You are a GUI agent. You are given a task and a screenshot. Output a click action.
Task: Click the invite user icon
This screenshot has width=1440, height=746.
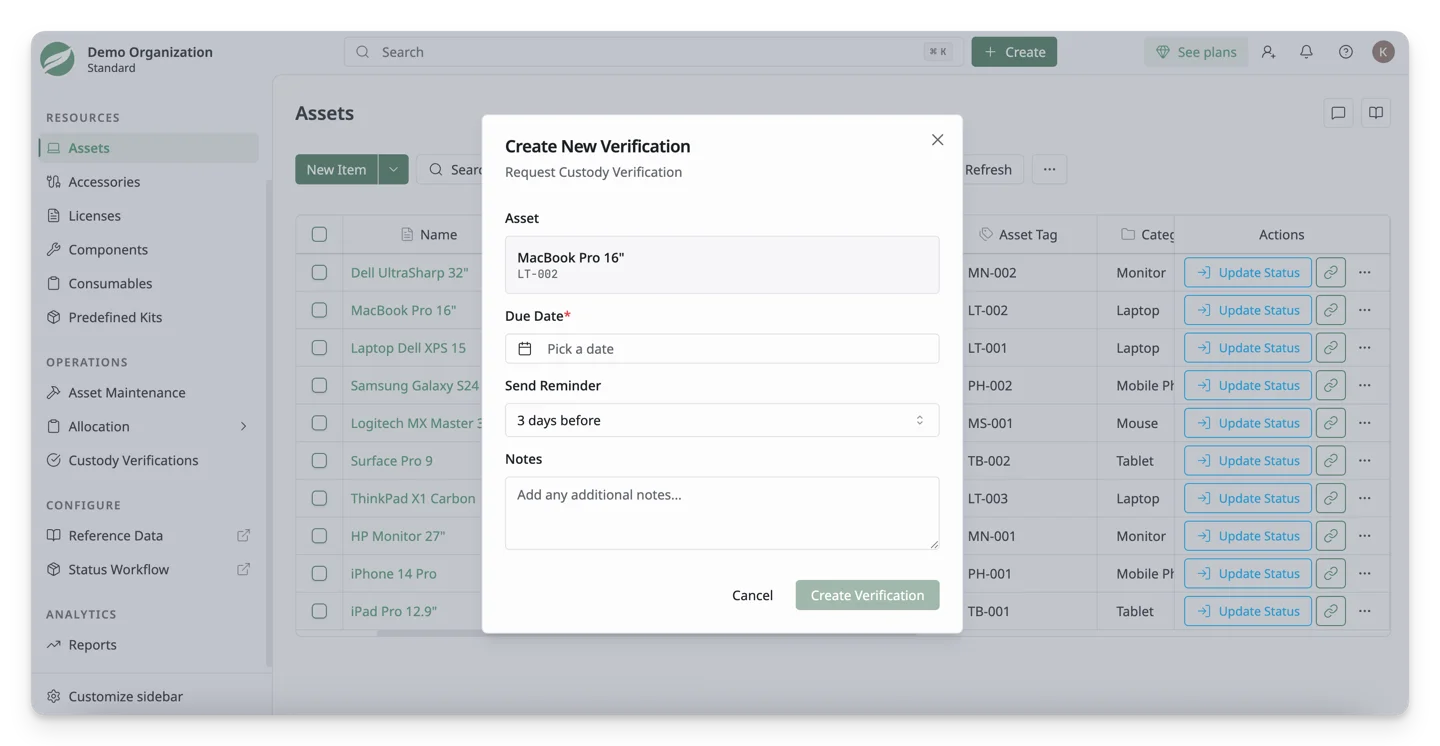pos(1268,52)
